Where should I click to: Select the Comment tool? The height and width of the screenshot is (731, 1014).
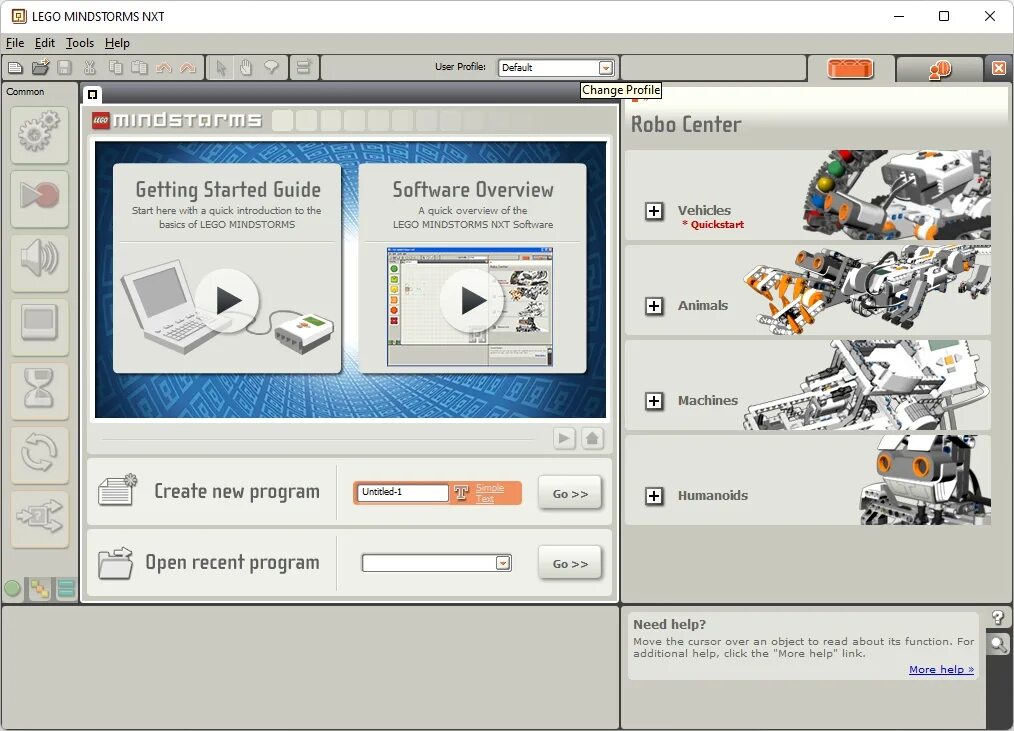tap(271, 67)
